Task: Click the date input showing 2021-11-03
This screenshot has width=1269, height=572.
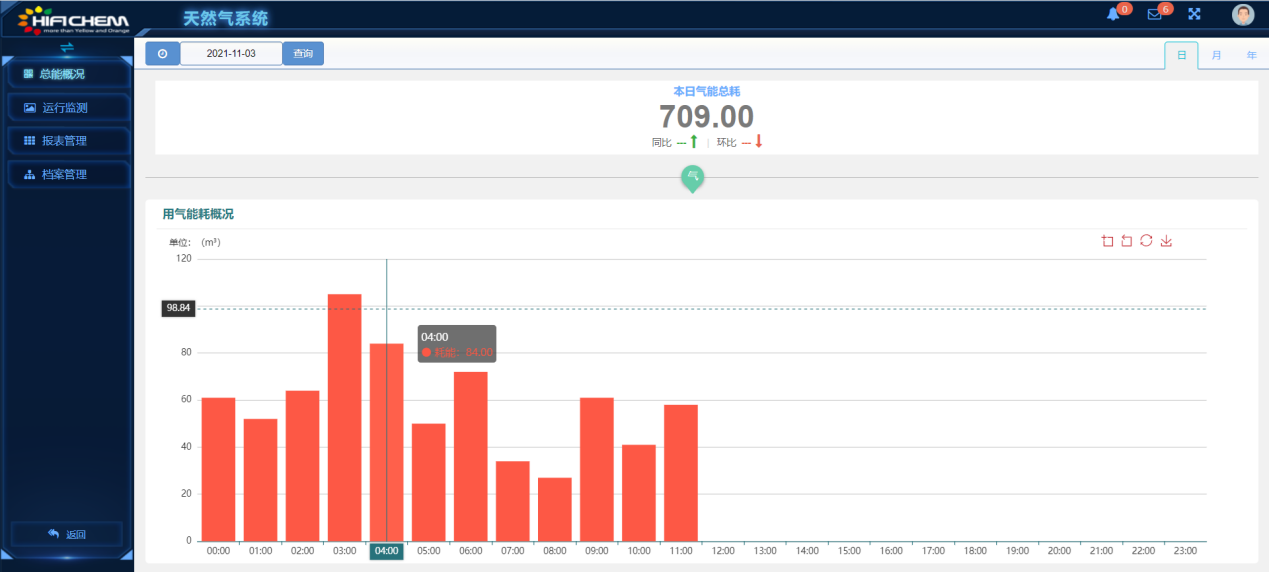Action: (x=231, y=54)
